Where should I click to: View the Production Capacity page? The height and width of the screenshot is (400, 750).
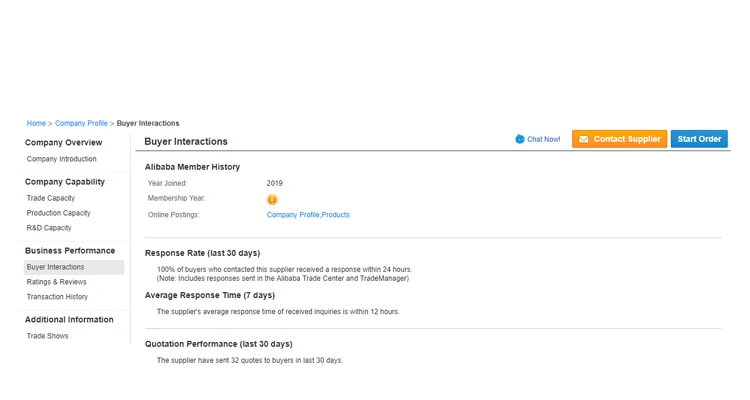(x=59, y=213)
